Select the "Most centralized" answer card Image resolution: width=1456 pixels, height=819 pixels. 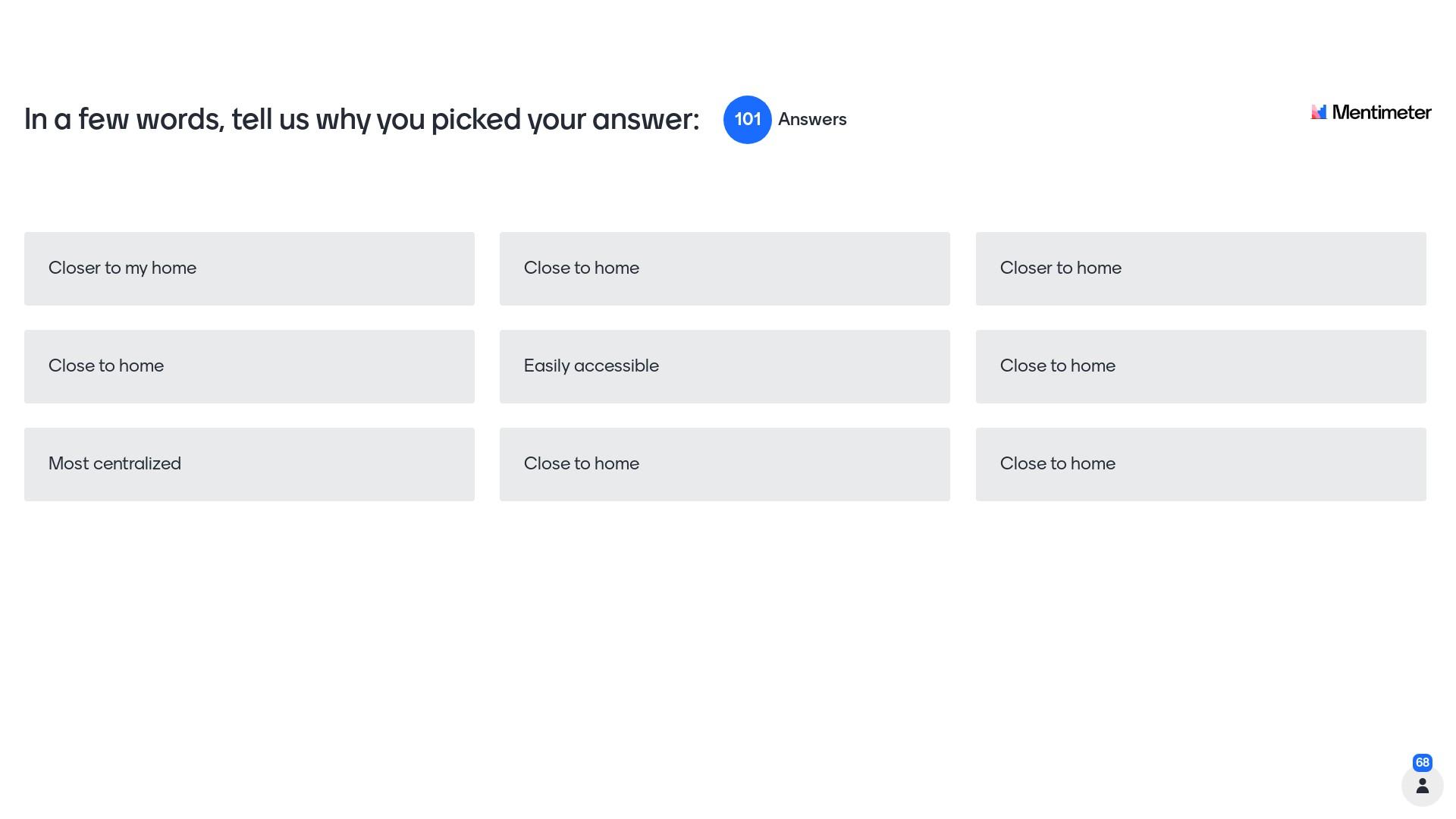(x=249, y=464)
